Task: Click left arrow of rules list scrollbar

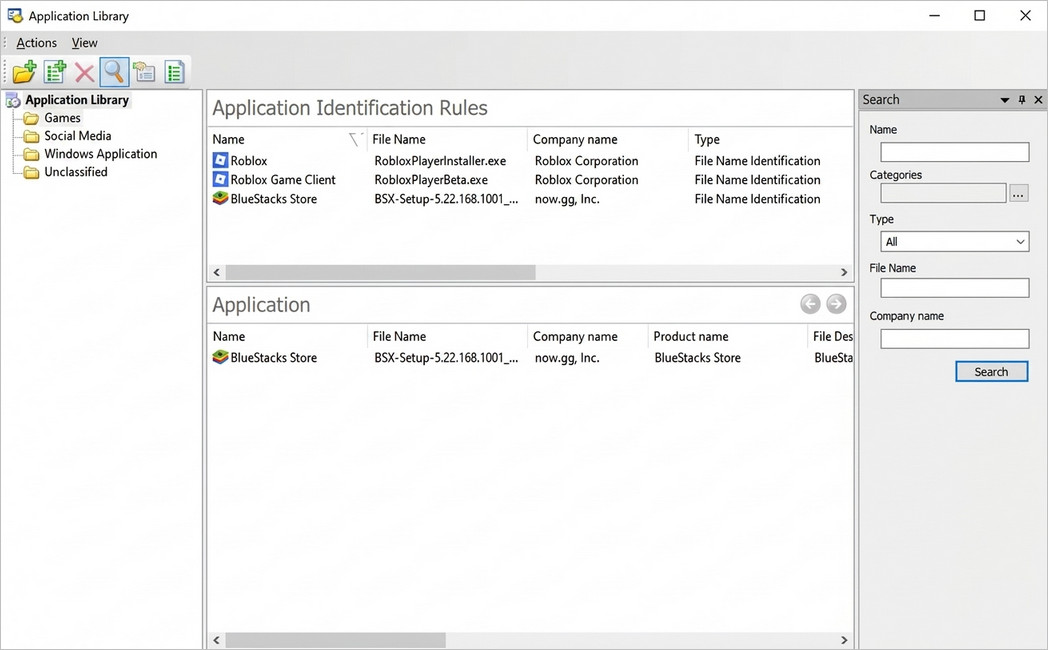Action: point(217,272)
